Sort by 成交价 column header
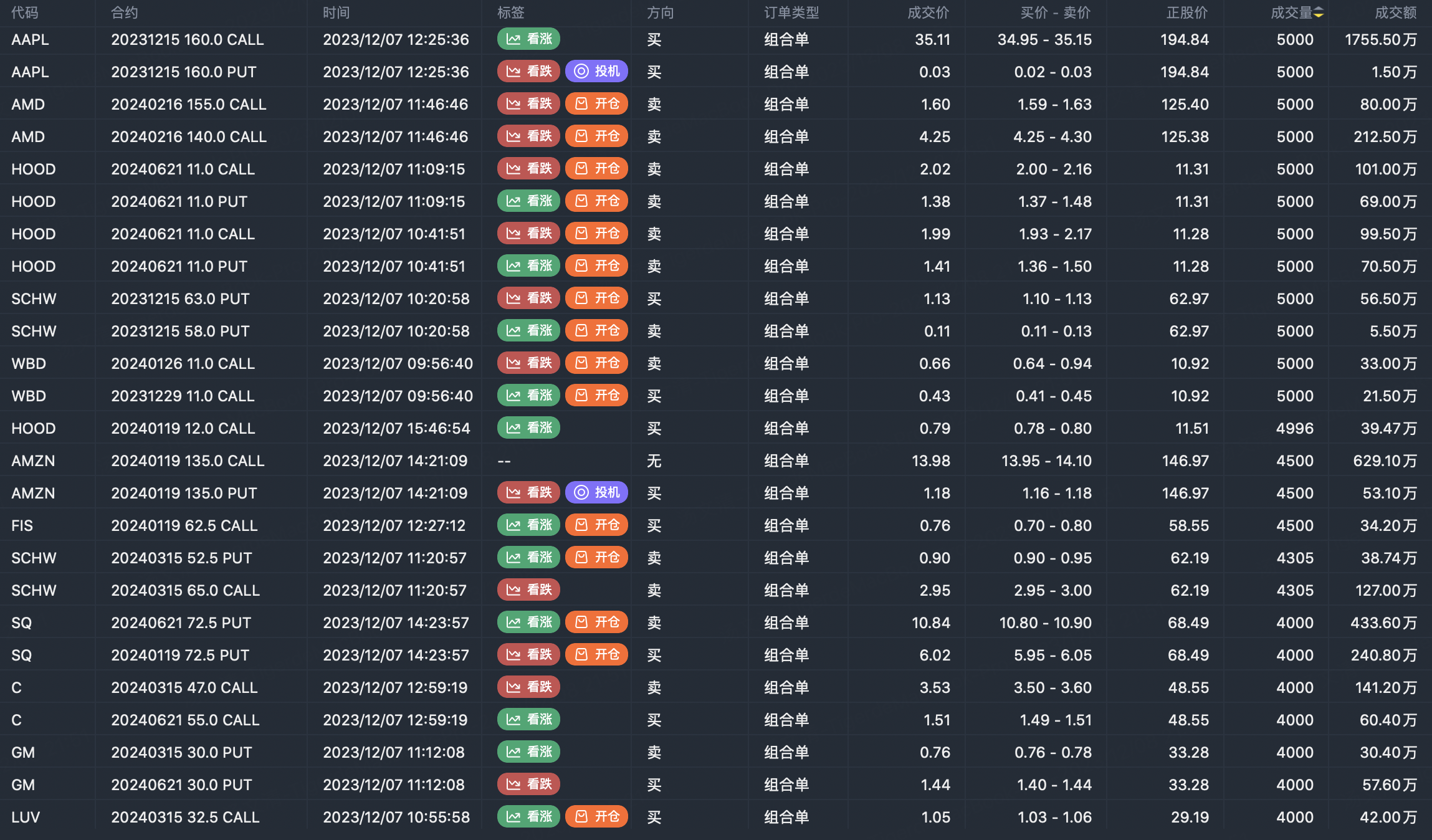The width and height of the screenshot is (1432, 840). click(x=928, y=13)
